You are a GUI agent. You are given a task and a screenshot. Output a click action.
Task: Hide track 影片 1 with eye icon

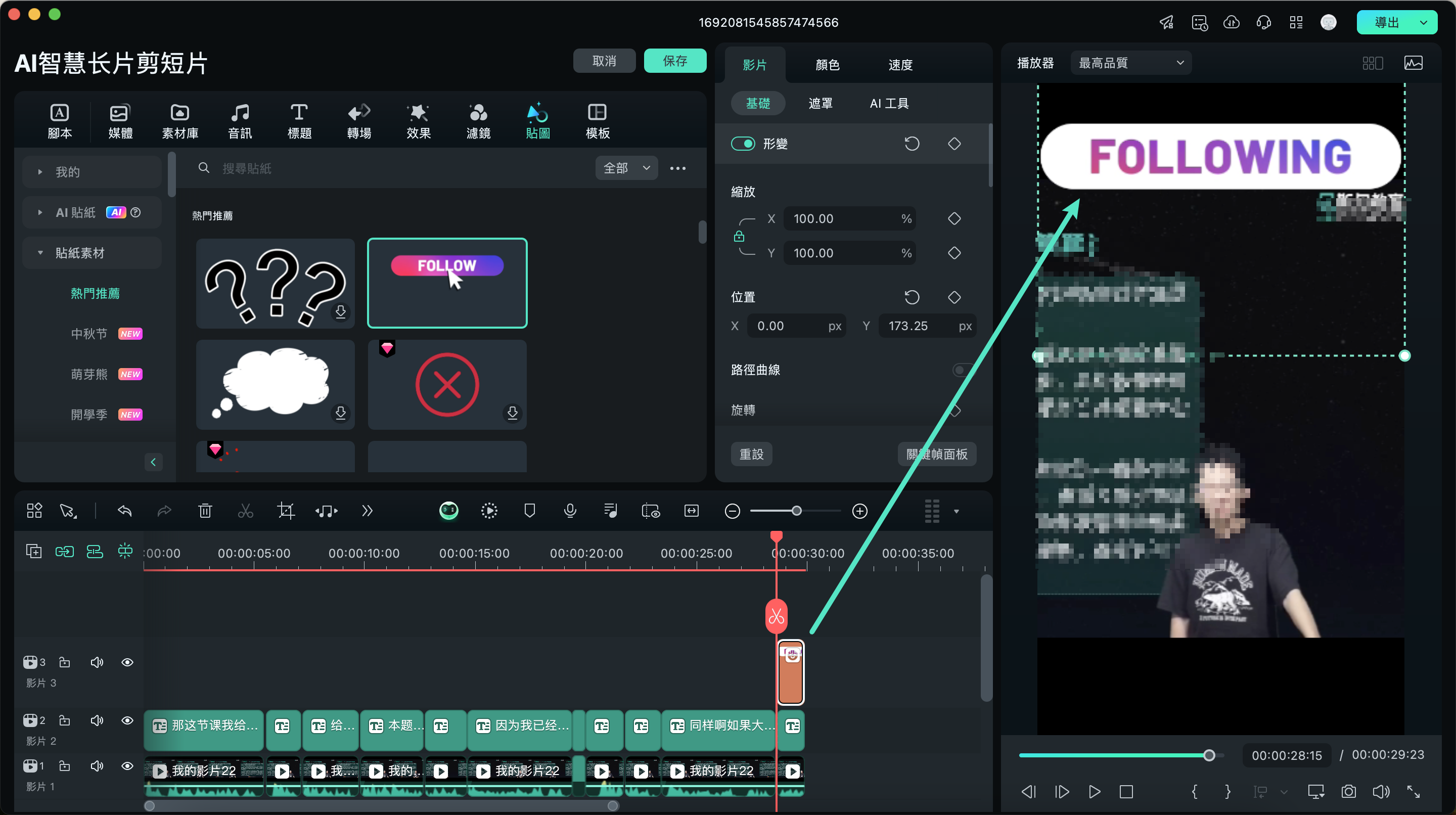coord(127,766)
